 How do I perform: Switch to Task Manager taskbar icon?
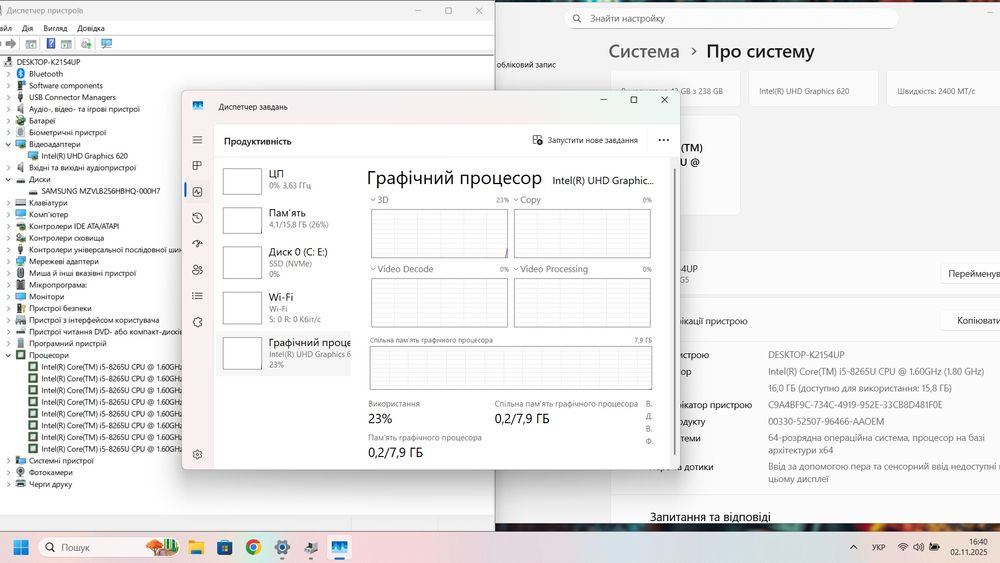(x=339, y=547)
